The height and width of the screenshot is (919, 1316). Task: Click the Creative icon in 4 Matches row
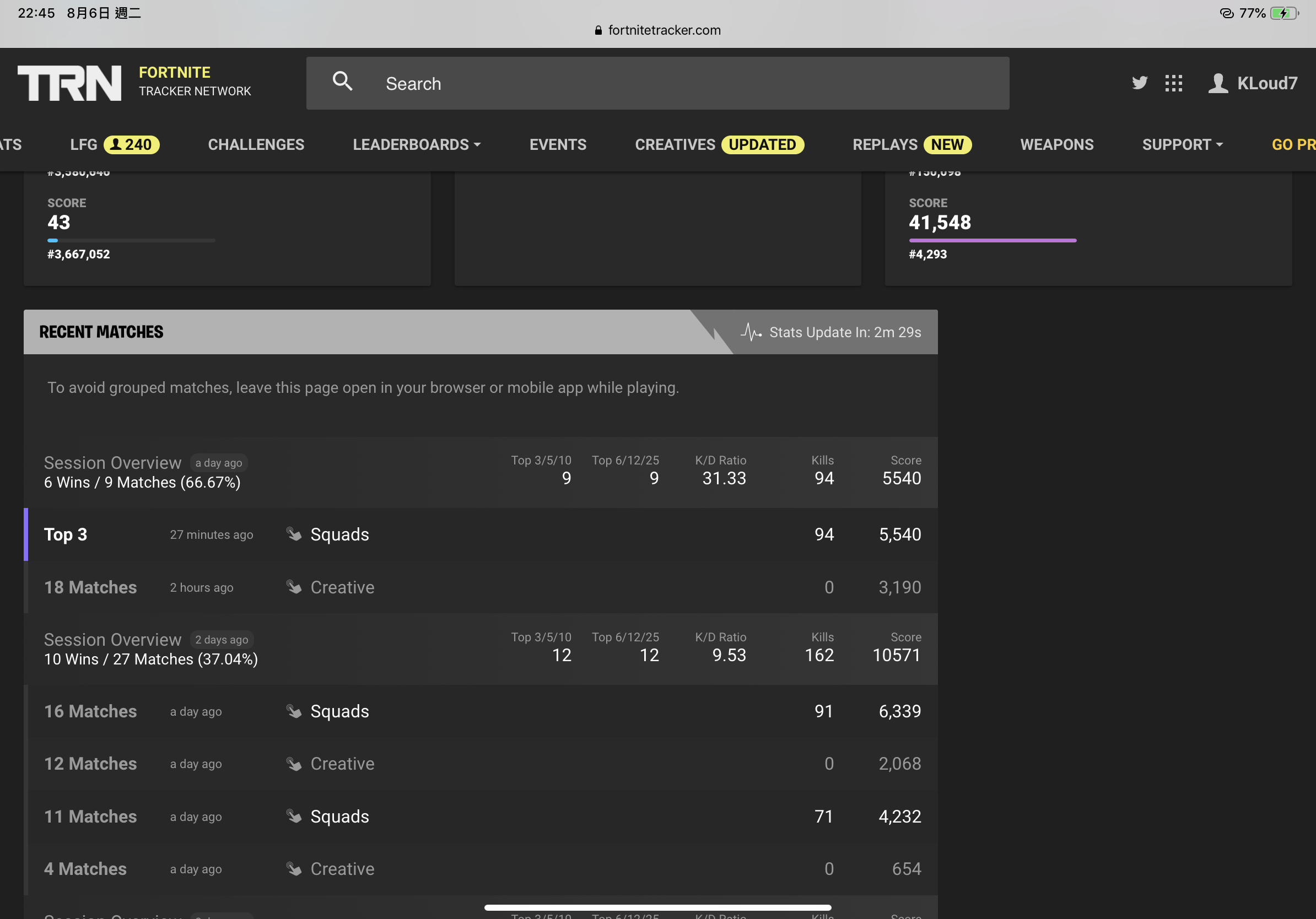coord(294,869)
